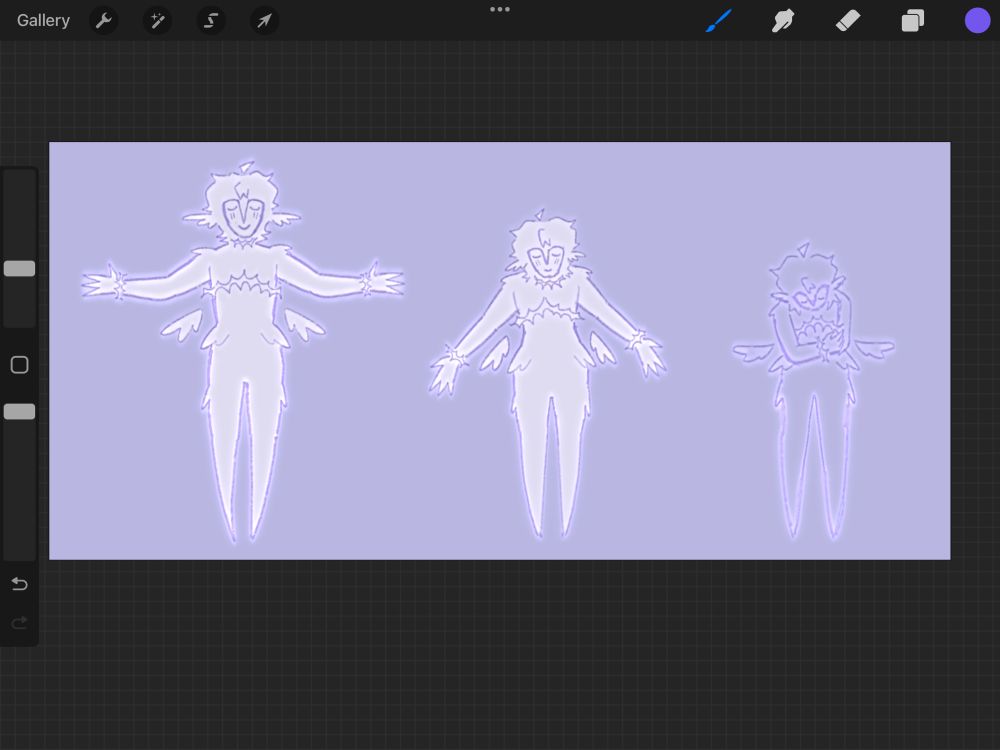Tap the three-dot menu at top center
The image size is (1000, 750).
pyautogui.click(x=500, y=10)
